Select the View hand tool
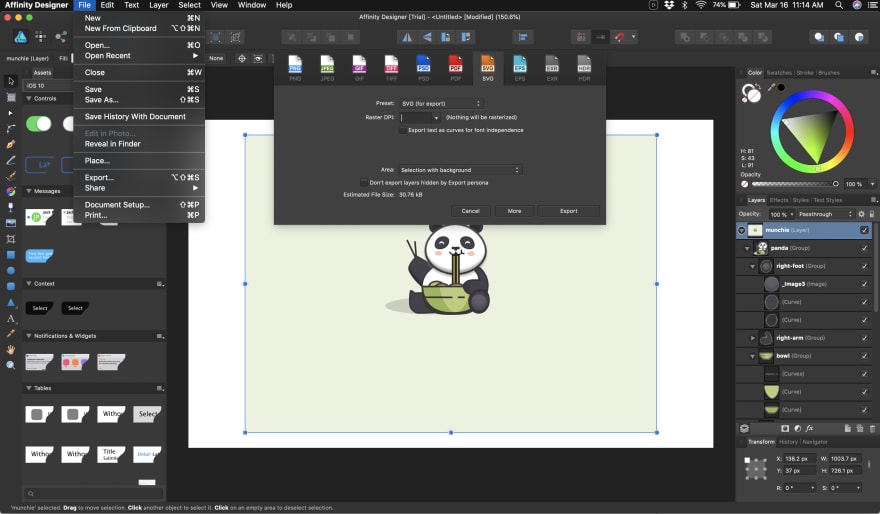This screenshot has height=514, width=880. (11, 349)
